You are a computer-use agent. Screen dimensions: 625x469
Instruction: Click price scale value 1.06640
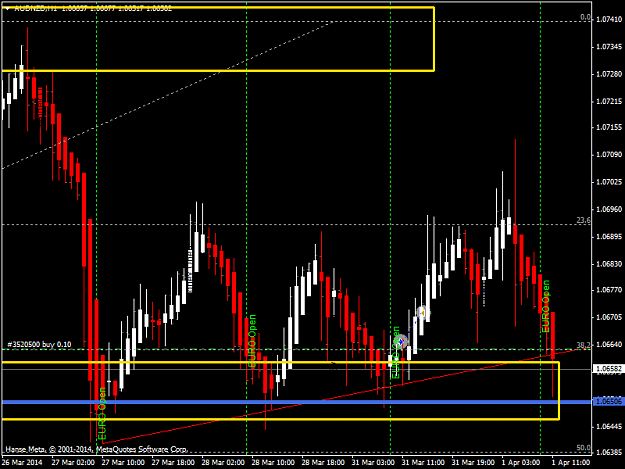(609, 344)
